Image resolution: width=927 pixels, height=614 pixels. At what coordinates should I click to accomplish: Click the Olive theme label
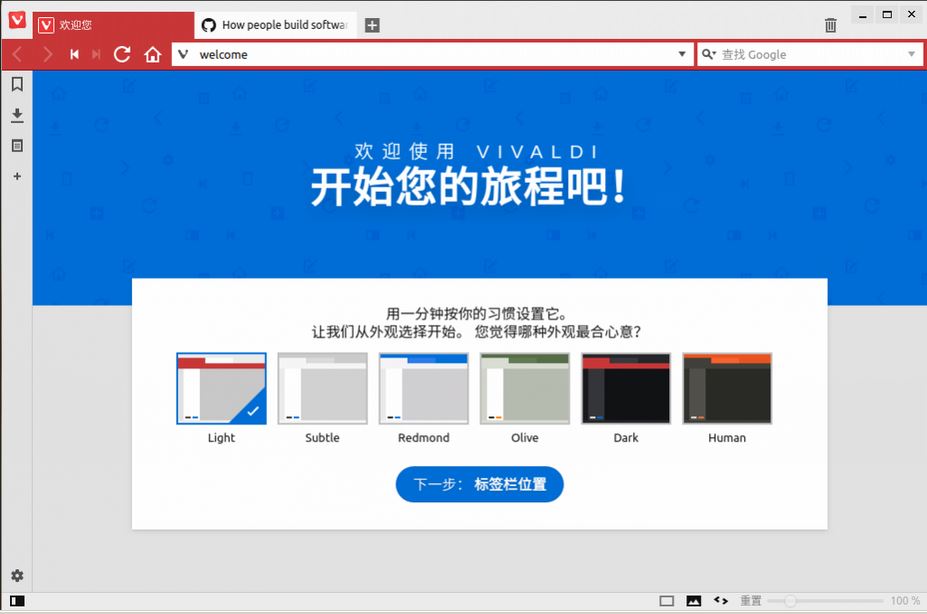525,438
